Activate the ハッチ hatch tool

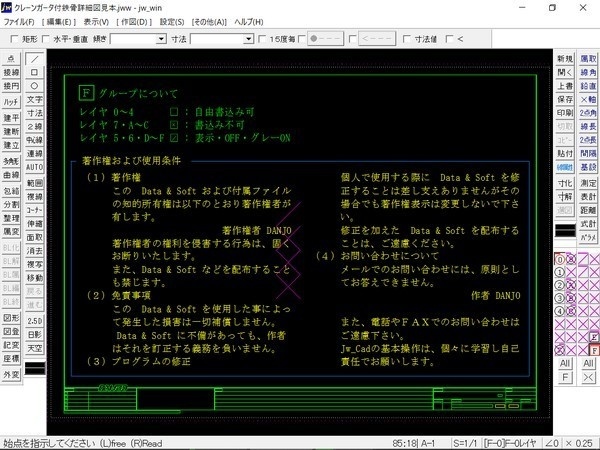[11, 102]
